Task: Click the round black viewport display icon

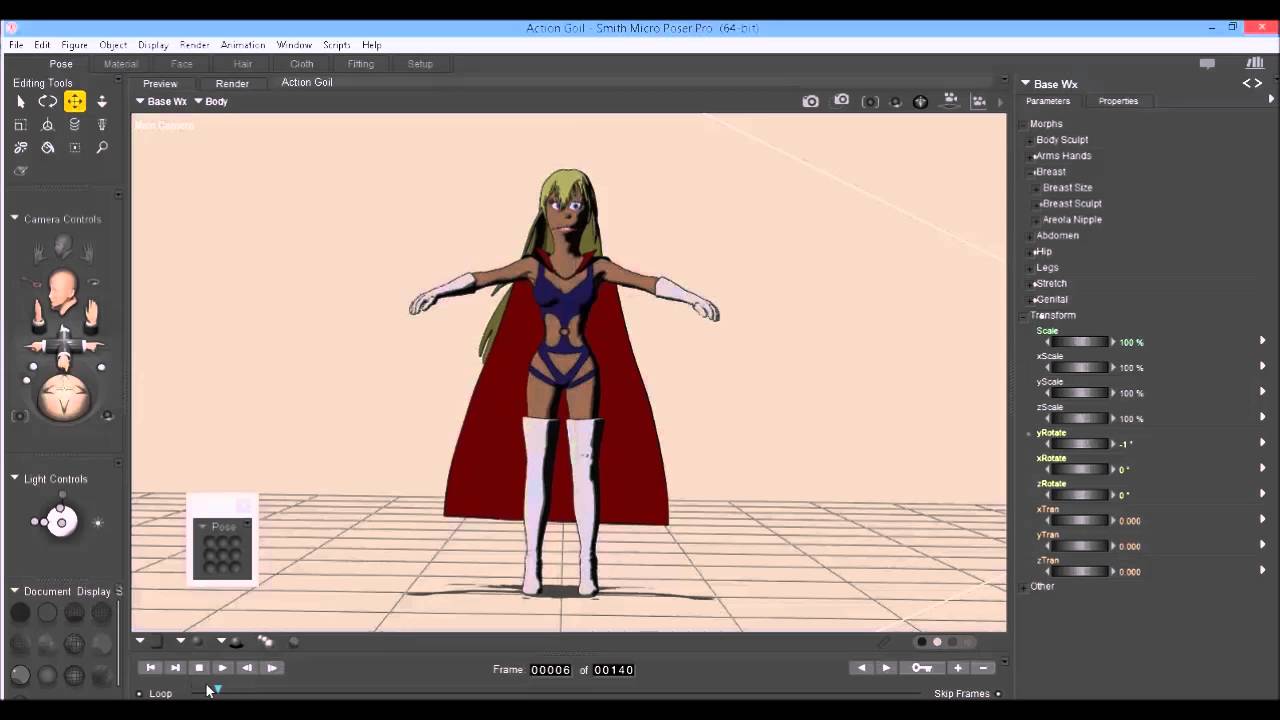Action: 920,102
